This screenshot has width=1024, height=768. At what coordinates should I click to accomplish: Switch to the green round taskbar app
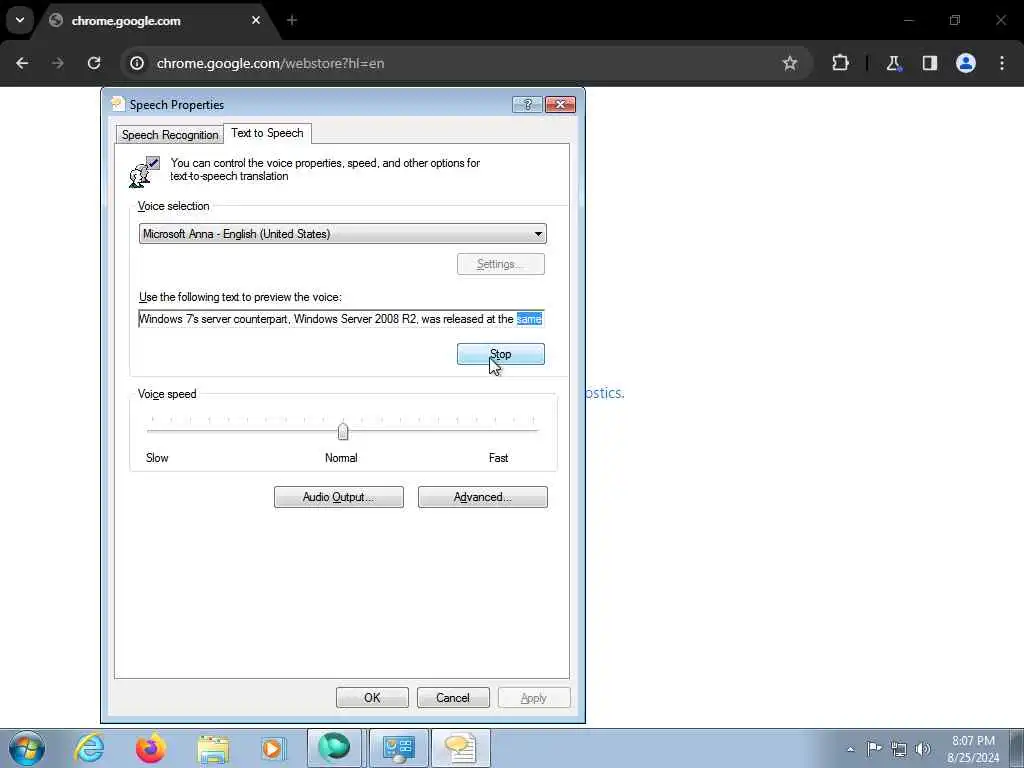pos(334,748)
